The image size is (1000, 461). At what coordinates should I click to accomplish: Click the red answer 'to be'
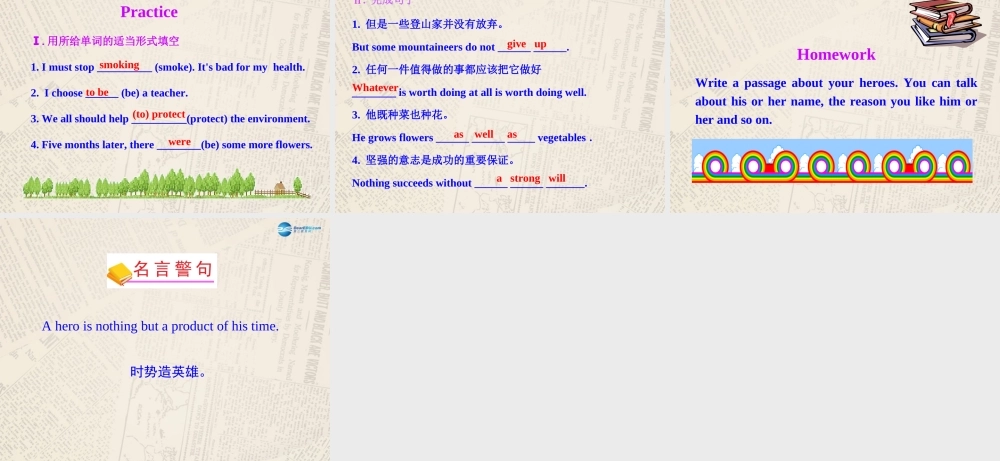[x=97, y=92]
